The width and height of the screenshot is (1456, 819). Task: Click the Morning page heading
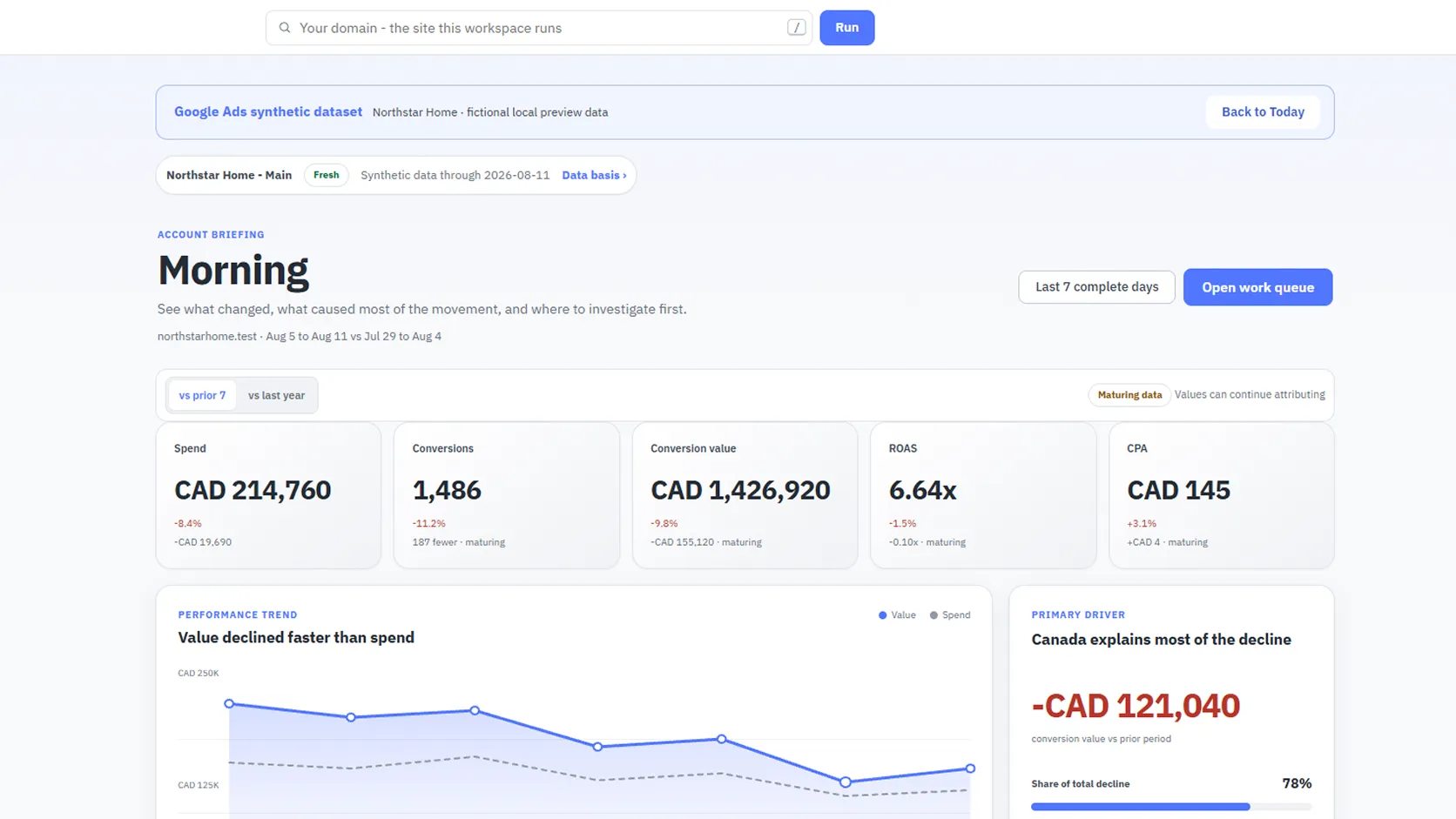coord(233,271)
